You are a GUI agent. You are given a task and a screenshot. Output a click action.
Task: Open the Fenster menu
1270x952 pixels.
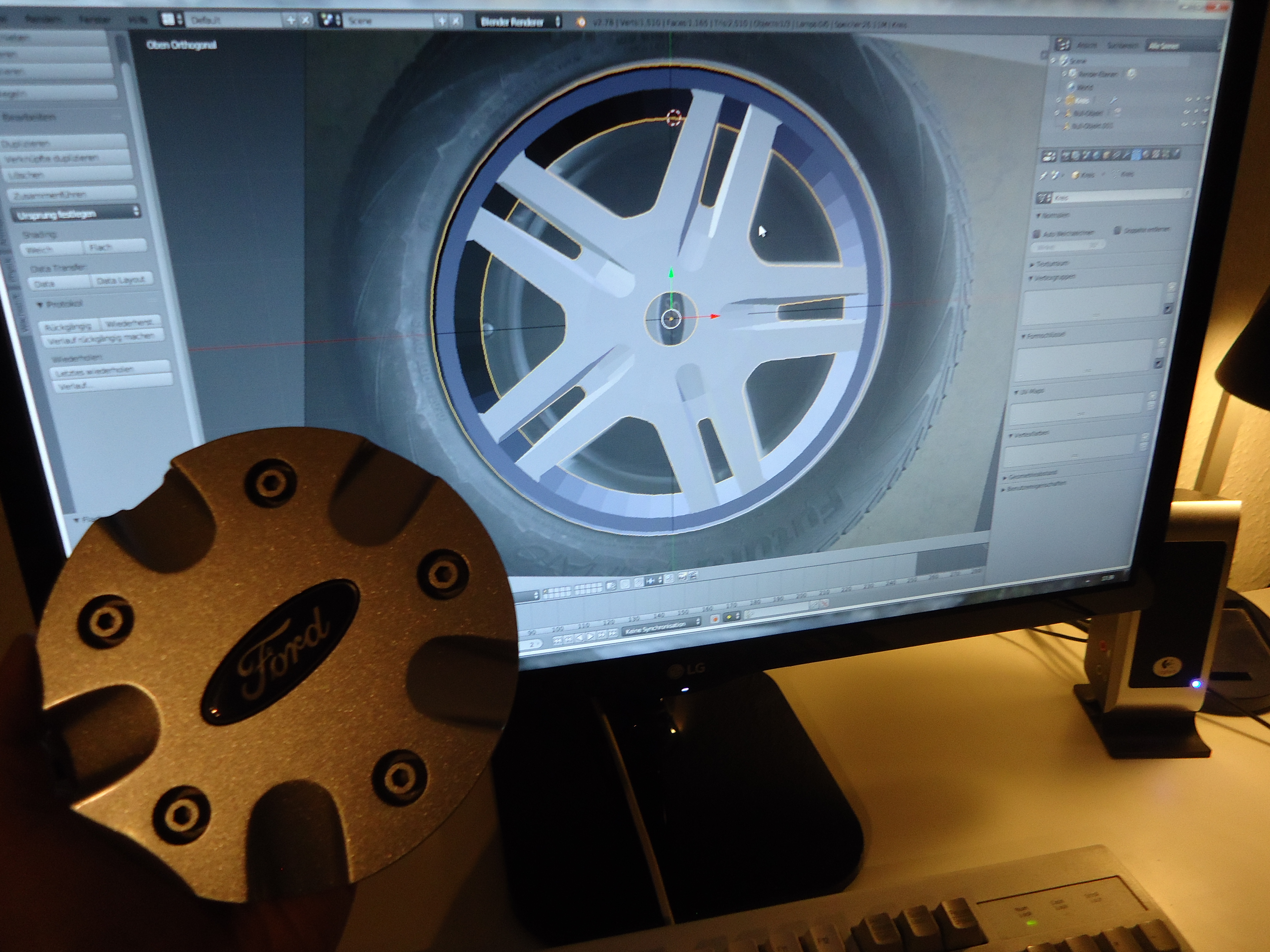pyautogui.click(x=94, y=19)
